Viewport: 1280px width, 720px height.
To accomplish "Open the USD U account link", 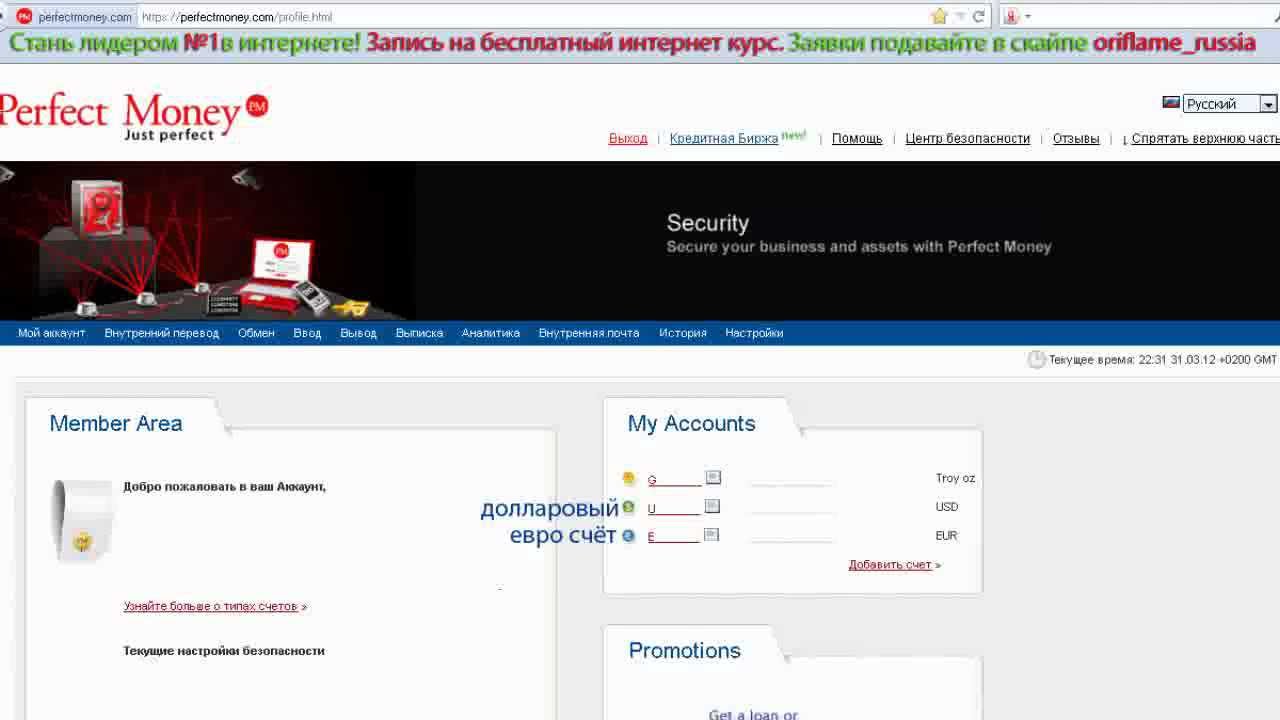I will (673, 509).
